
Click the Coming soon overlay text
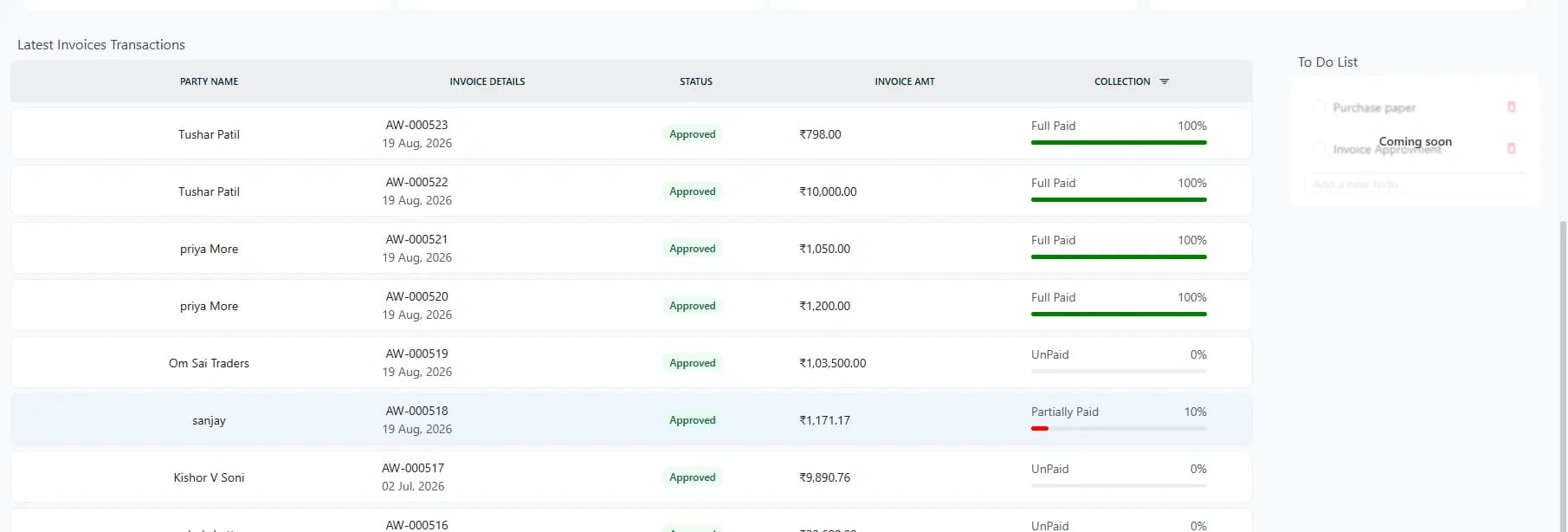[1415, 141]
